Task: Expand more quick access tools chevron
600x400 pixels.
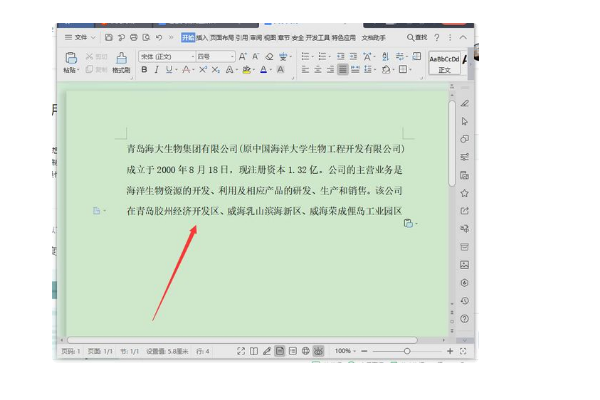Action: point(171,38)
